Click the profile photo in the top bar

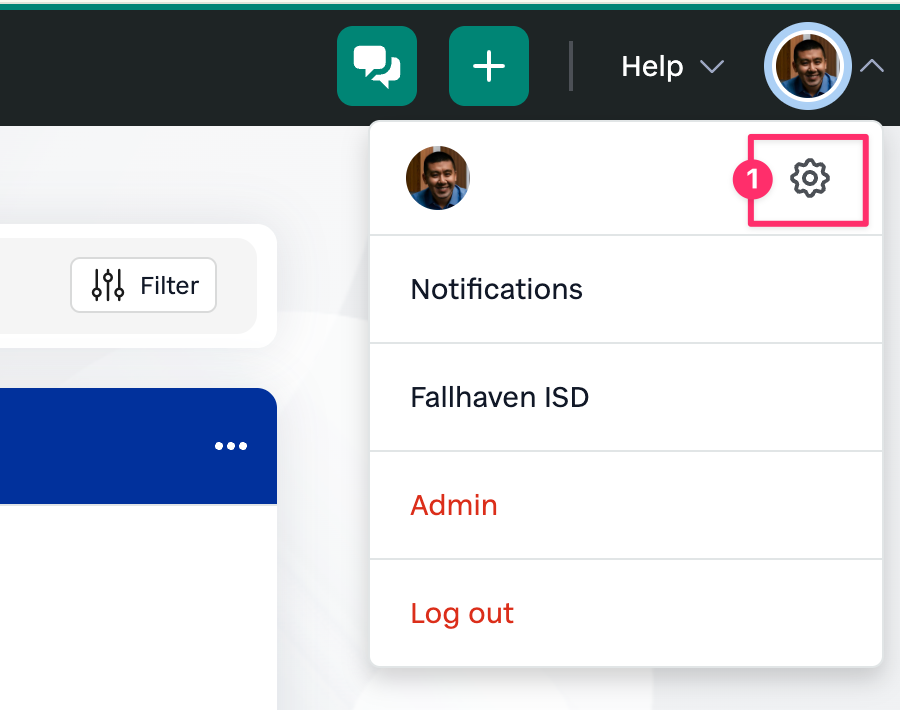[807, 66]
